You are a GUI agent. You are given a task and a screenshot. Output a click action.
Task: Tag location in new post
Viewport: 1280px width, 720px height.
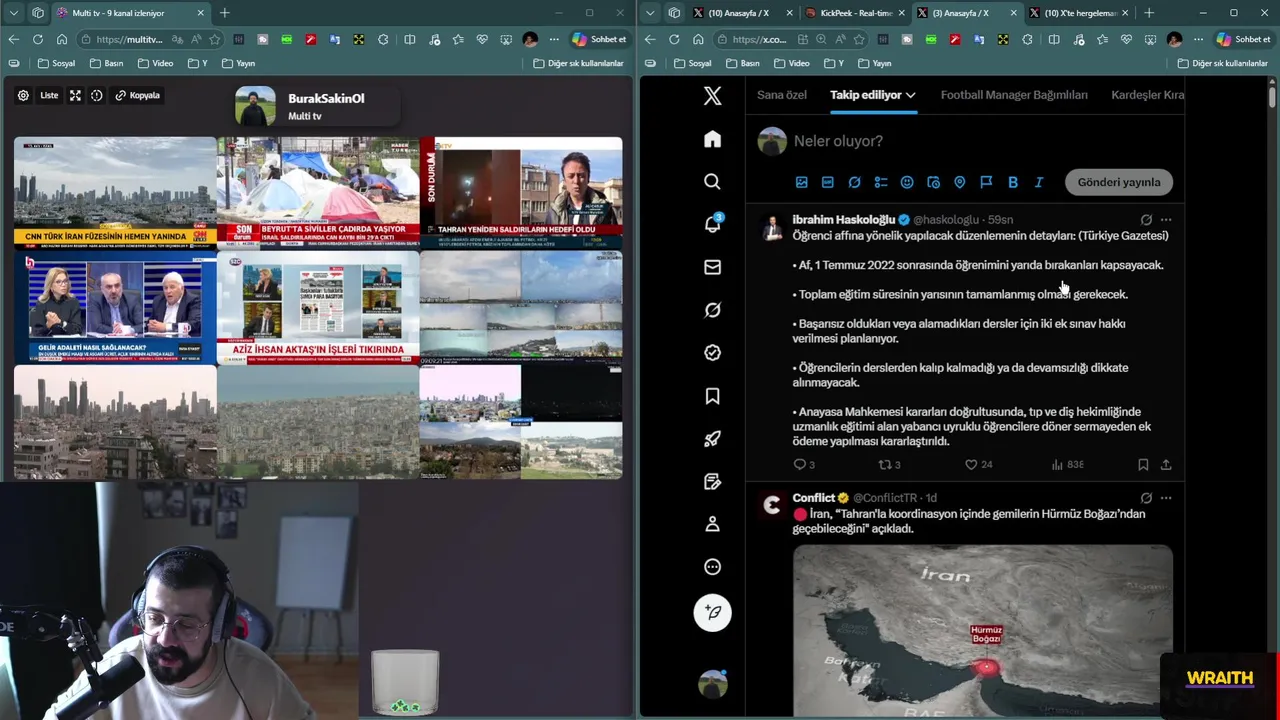pos(959,182)
